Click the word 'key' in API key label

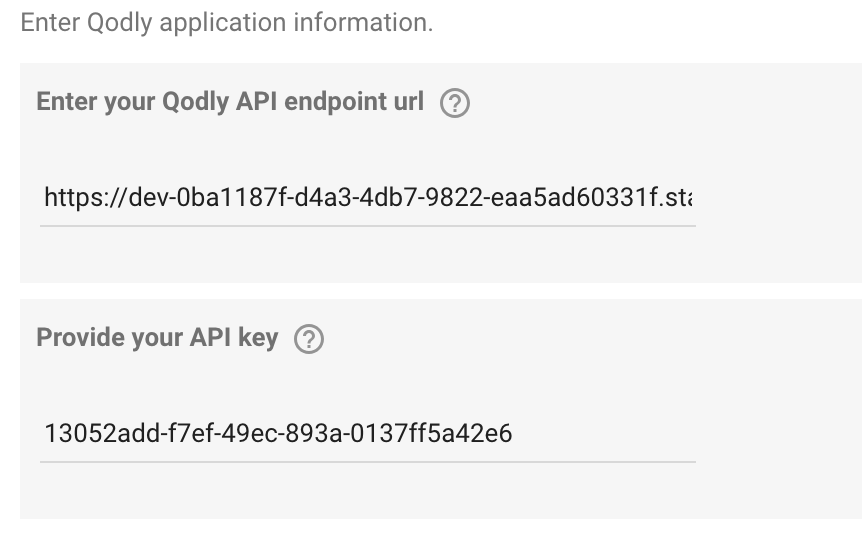pyautogui.click(x=258, y=337)
